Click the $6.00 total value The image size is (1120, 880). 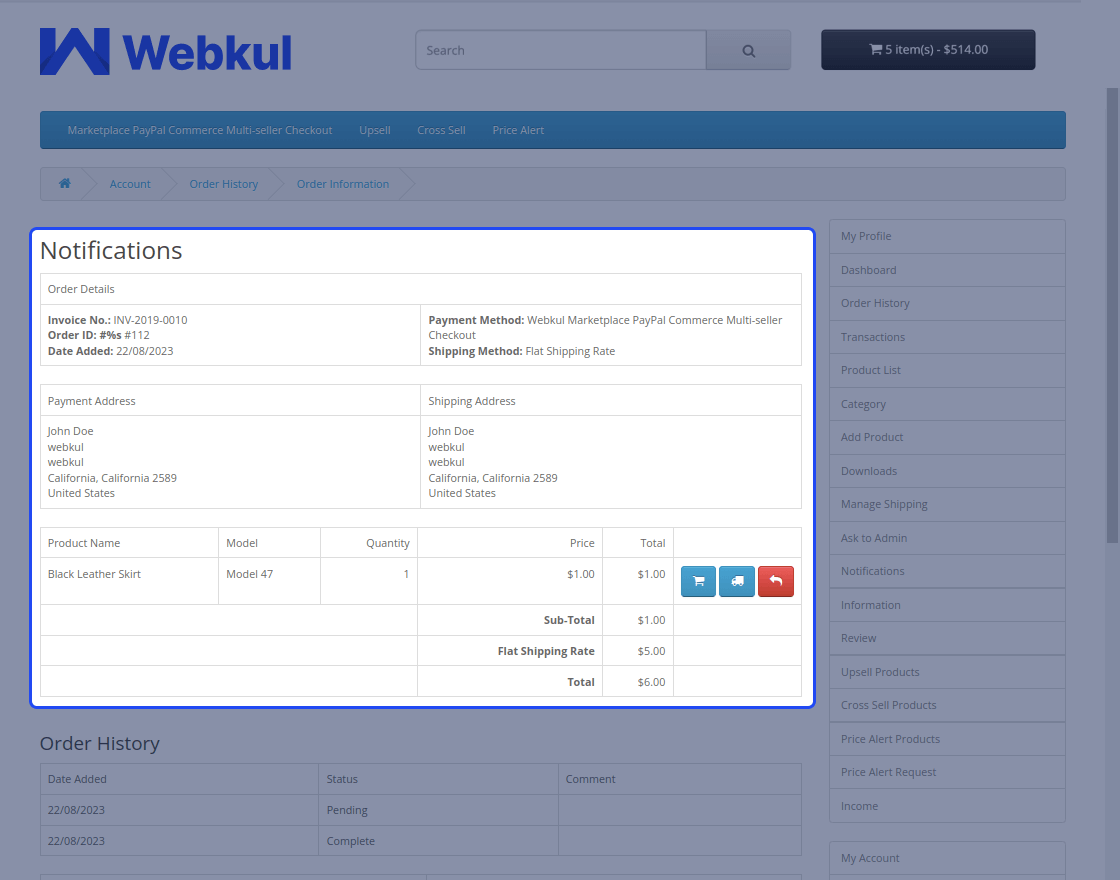click(651, 682)
